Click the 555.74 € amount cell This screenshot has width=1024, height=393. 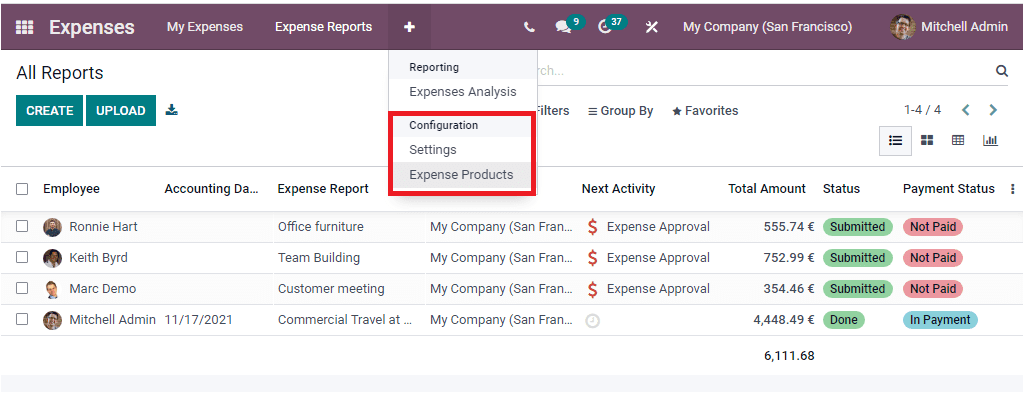click(x=789, y=227)
